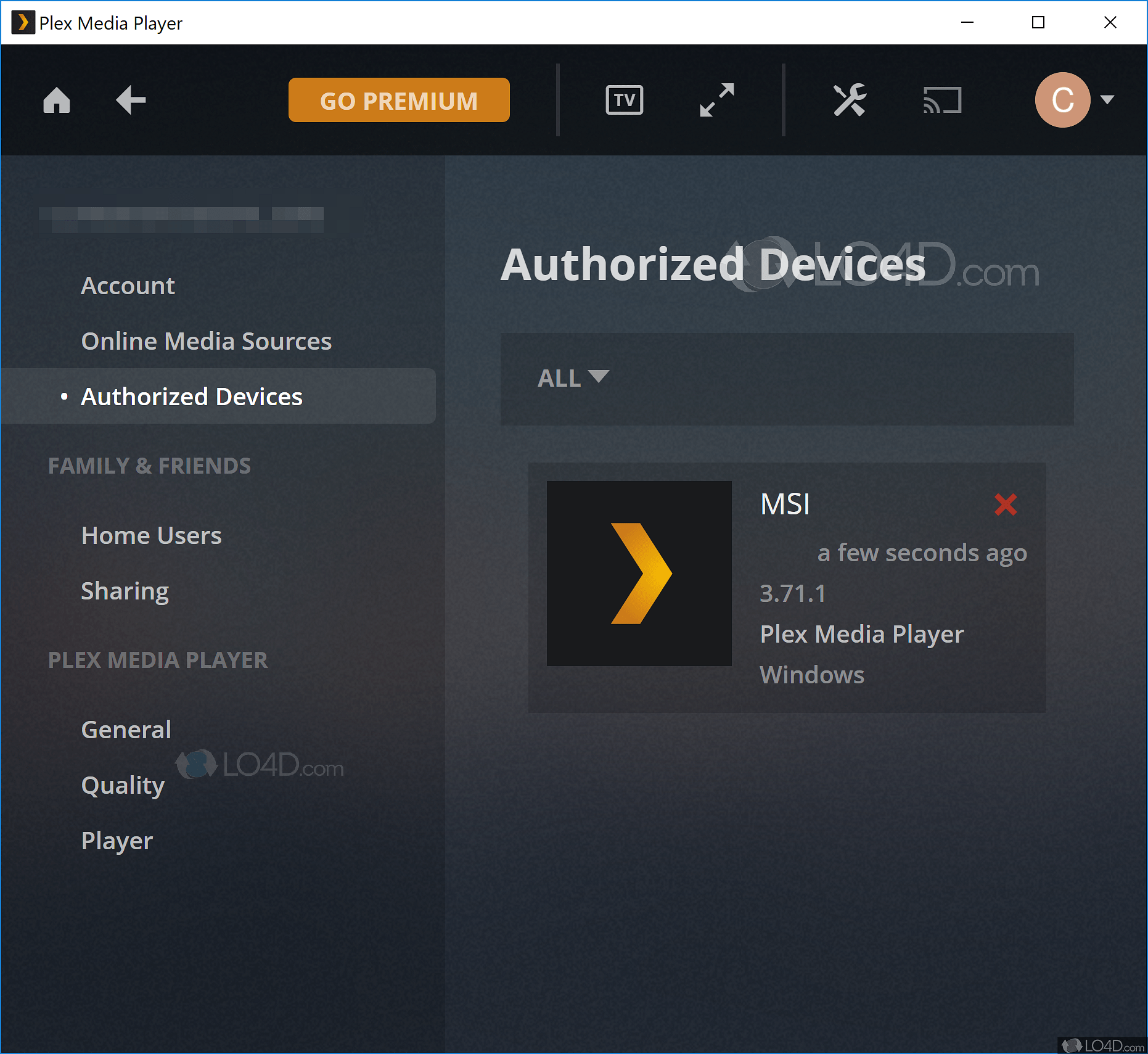1148x1054 pixels.
Task: Expand the ALL device filter dropdown
Action: tap(573, 378)
